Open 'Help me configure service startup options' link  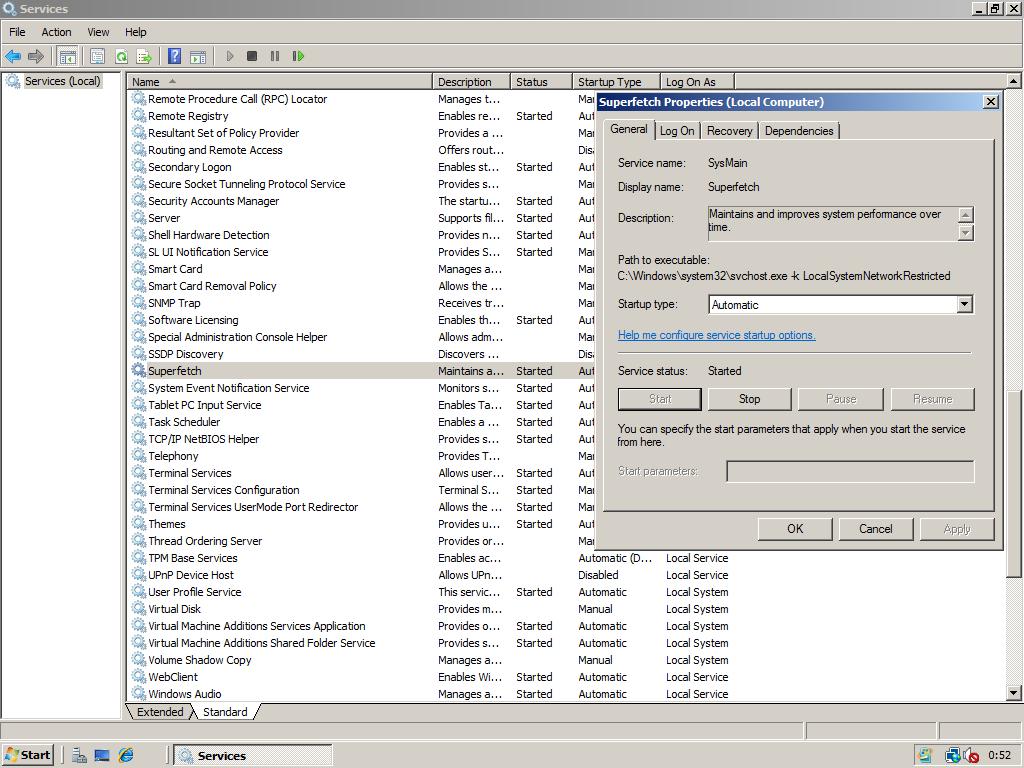[716, 335]
